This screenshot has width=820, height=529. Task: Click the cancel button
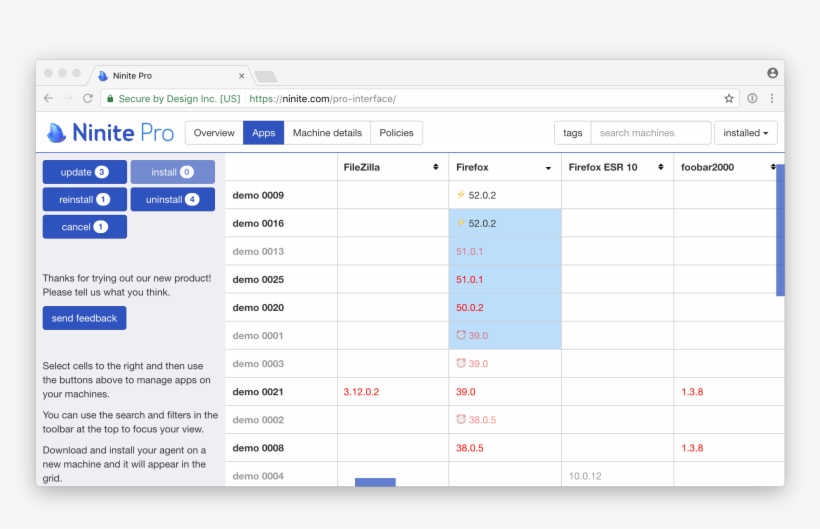[x=85, y=227]
